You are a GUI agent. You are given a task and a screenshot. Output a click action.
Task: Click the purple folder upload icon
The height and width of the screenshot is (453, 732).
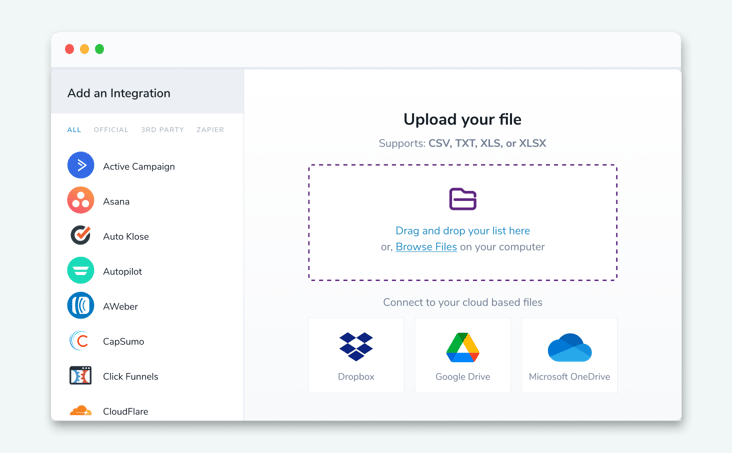click(463, 199)
